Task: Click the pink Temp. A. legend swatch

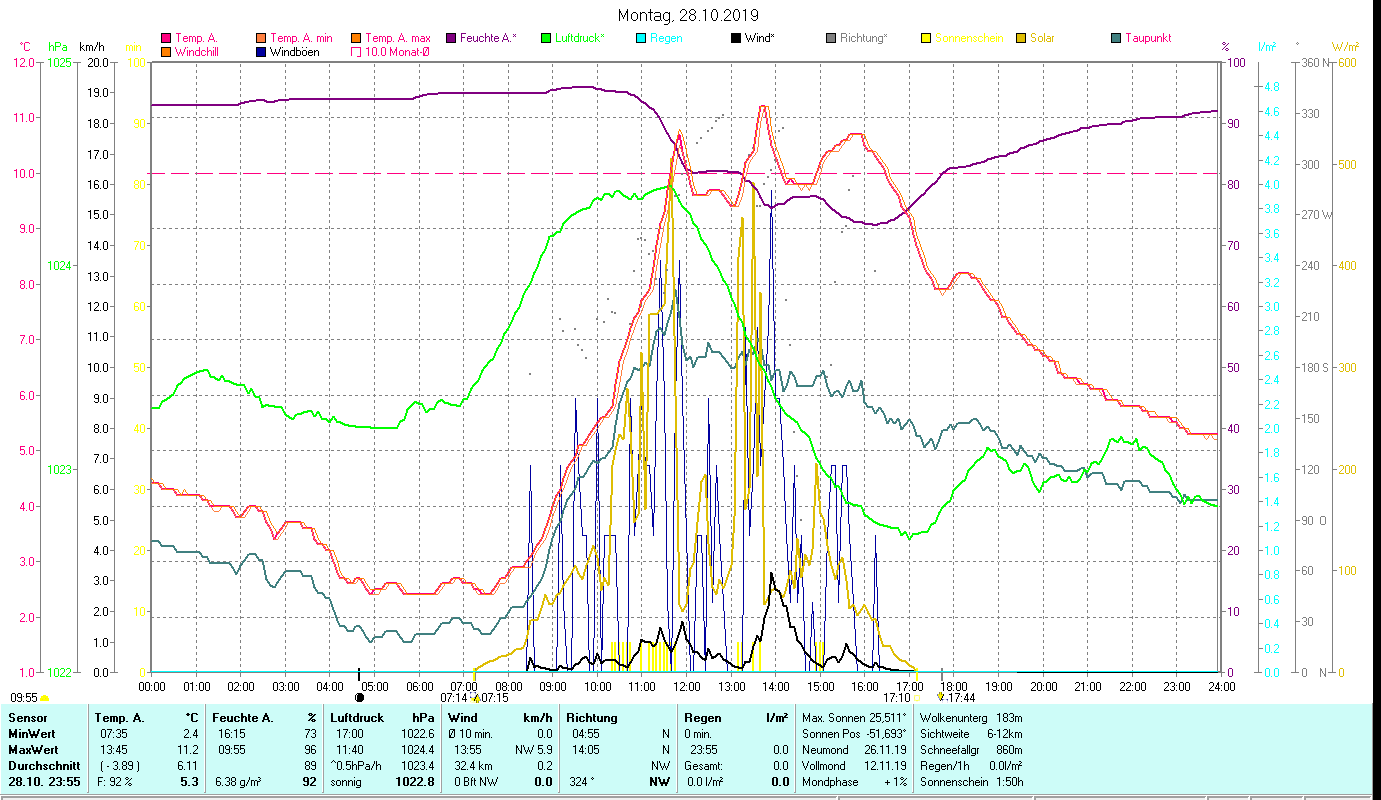Action: [166, 38]
